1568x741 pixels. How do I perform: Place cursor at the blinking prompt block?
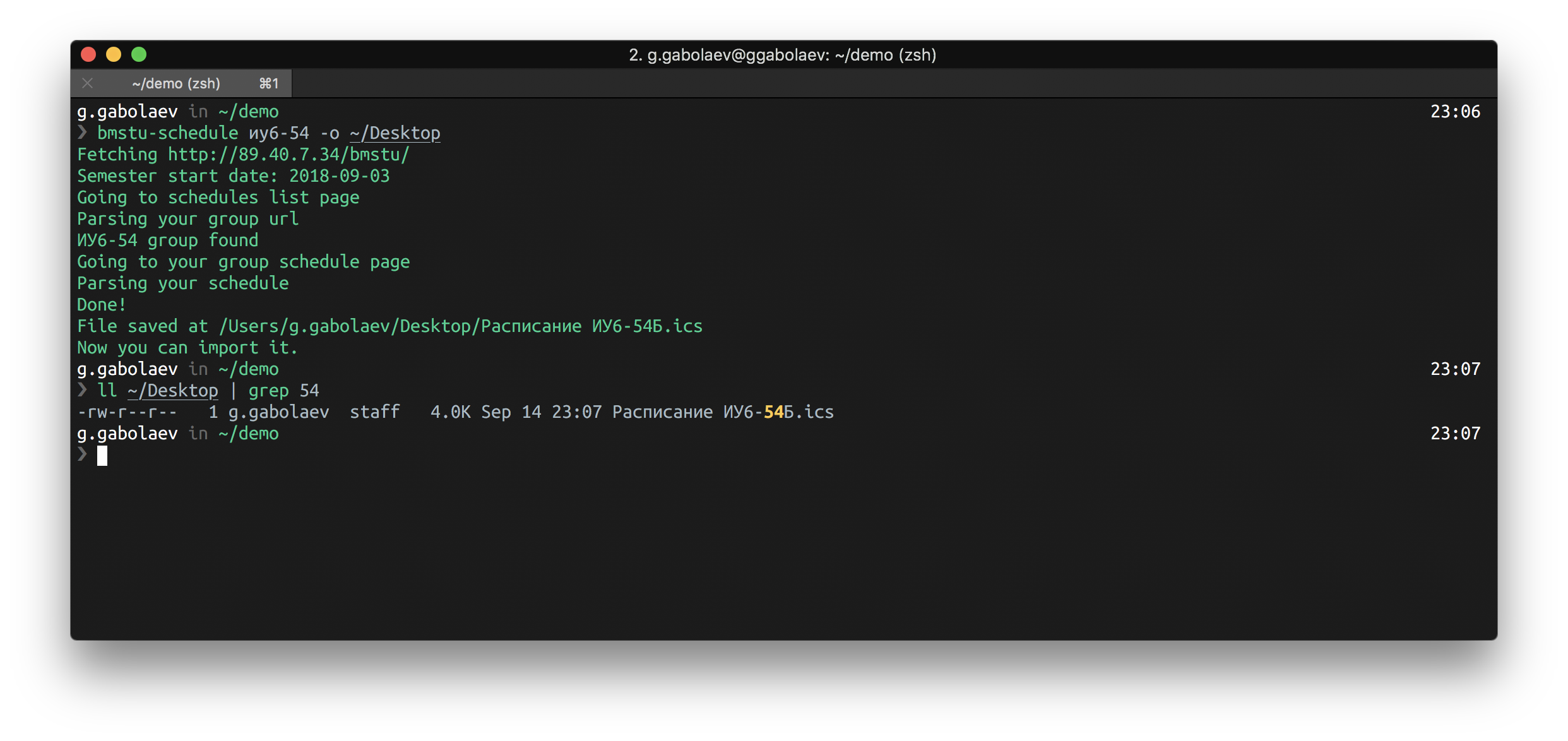click(x=102, y=455)
